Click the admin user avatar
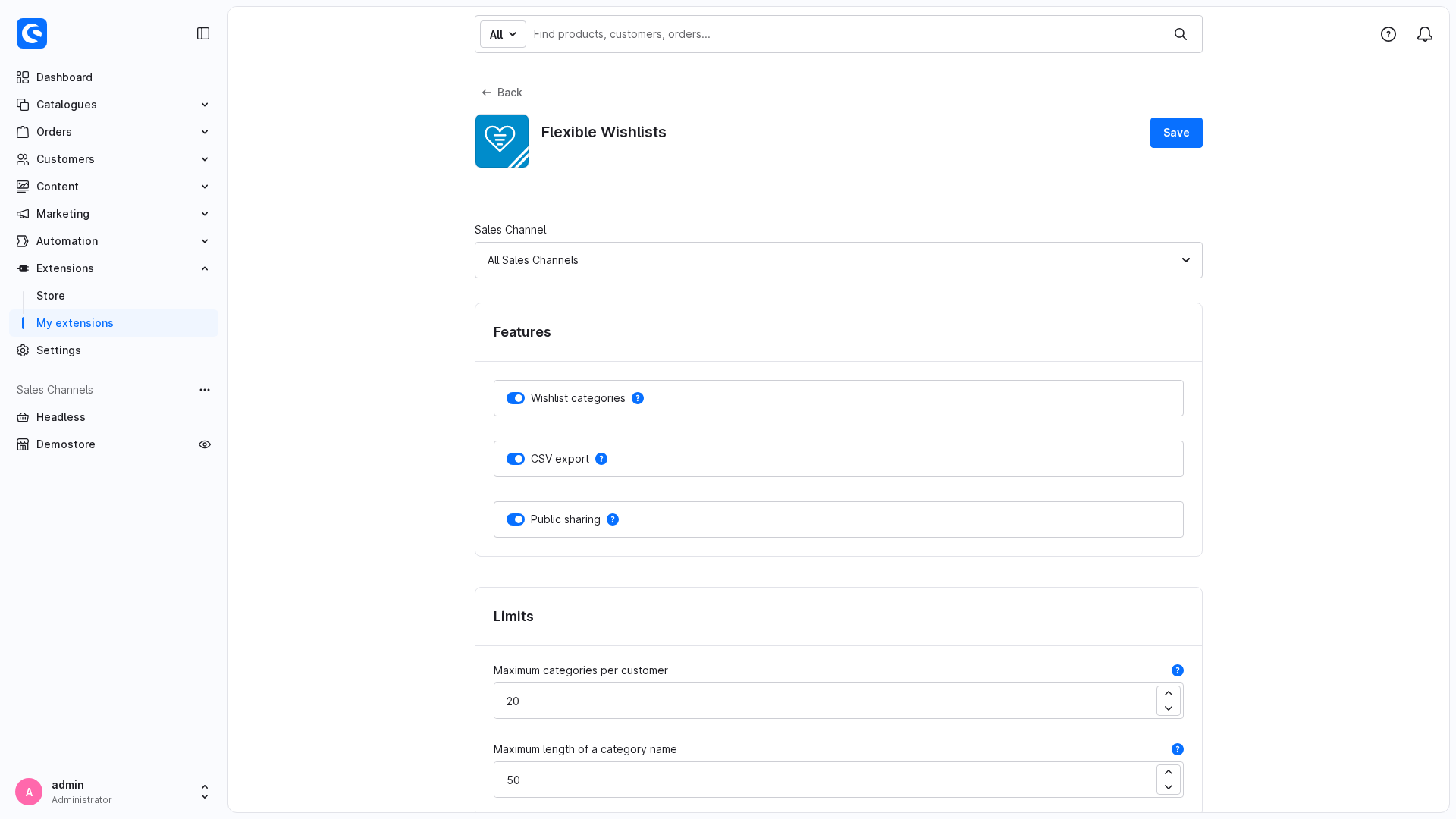Viewport: 1456px width, 819px height. click(29, 792)
